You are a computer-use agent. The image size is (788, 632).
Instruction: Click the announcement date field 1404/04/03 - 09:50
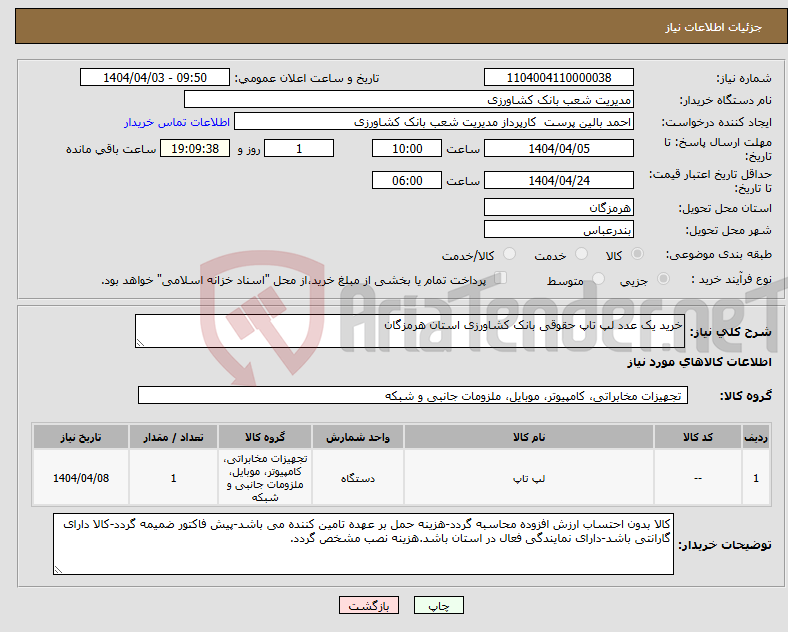tap(155, 77)
